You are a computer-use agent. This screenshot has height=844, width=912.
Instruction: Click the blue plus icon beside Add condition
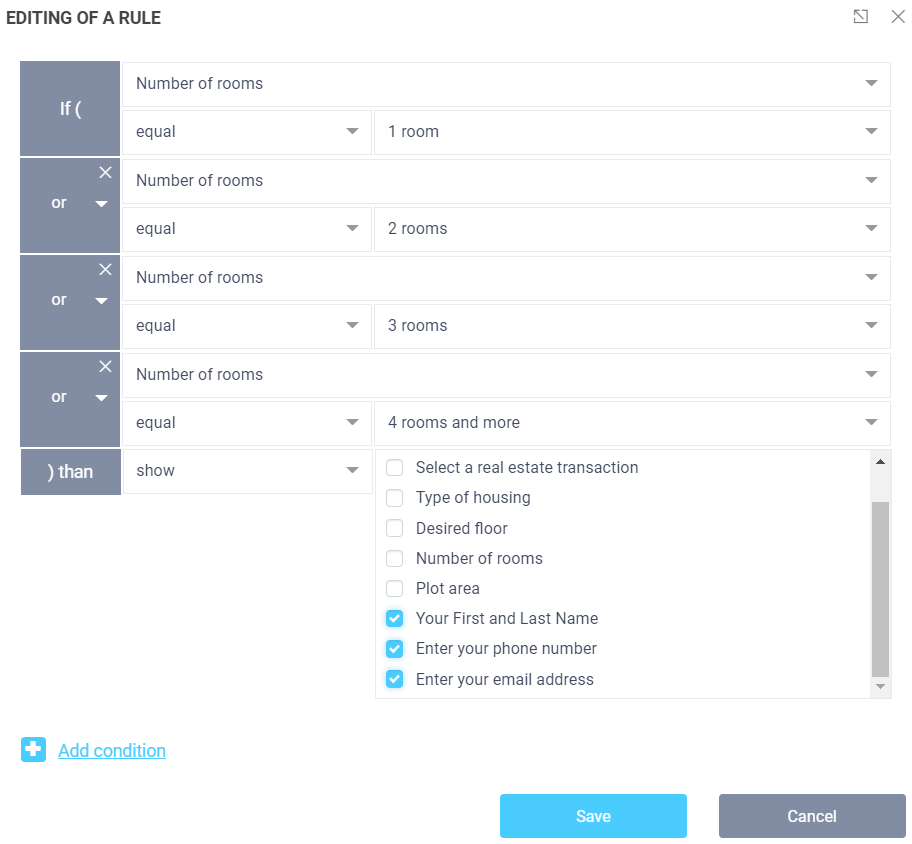33,749
